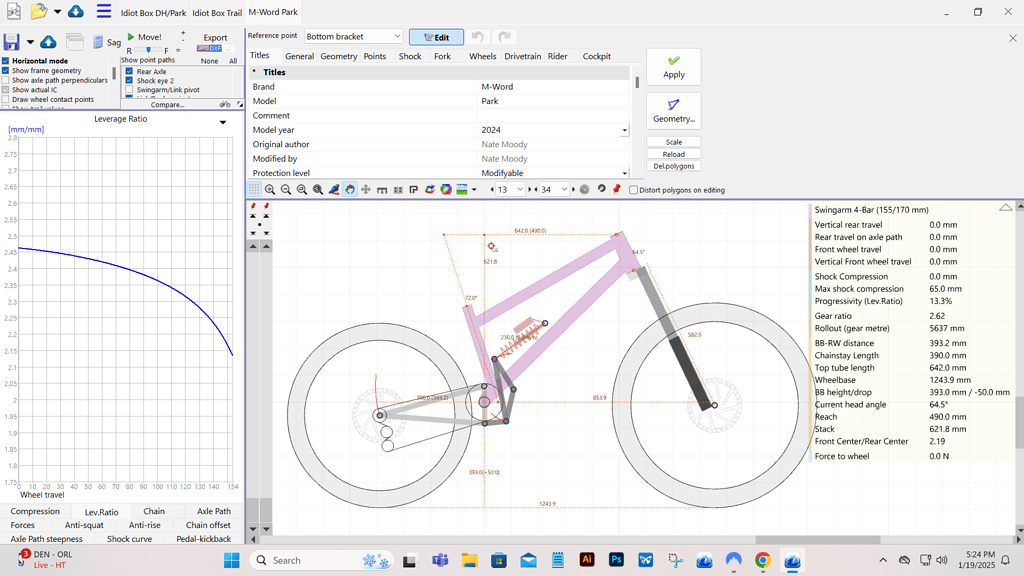This screenshot has width=1024, height=576.
Task: Enable Show axle path perpendiculars
Action: (x=6, y=78)
